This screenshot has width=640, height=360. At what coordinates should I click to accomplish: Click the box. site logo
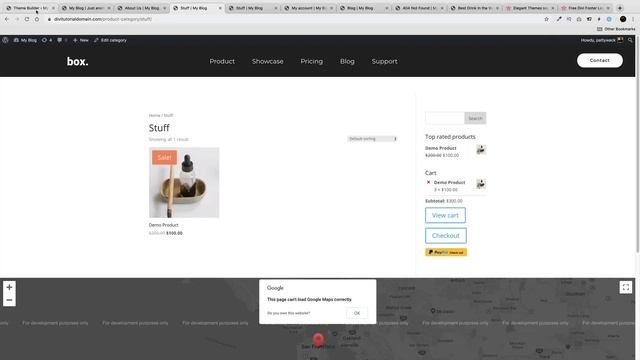78,61
